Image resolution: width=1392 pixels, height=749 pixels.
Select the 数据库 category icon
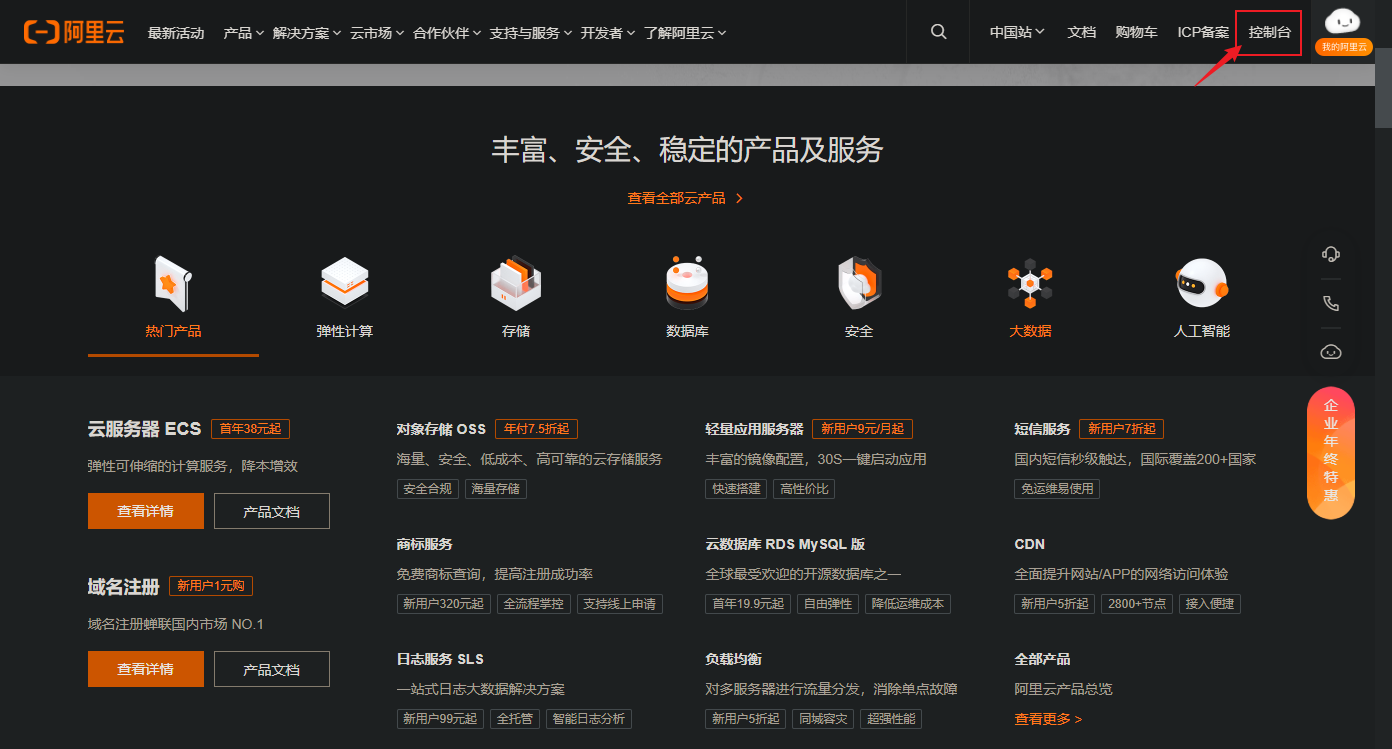pyautogui.click(x=687, y=283)
